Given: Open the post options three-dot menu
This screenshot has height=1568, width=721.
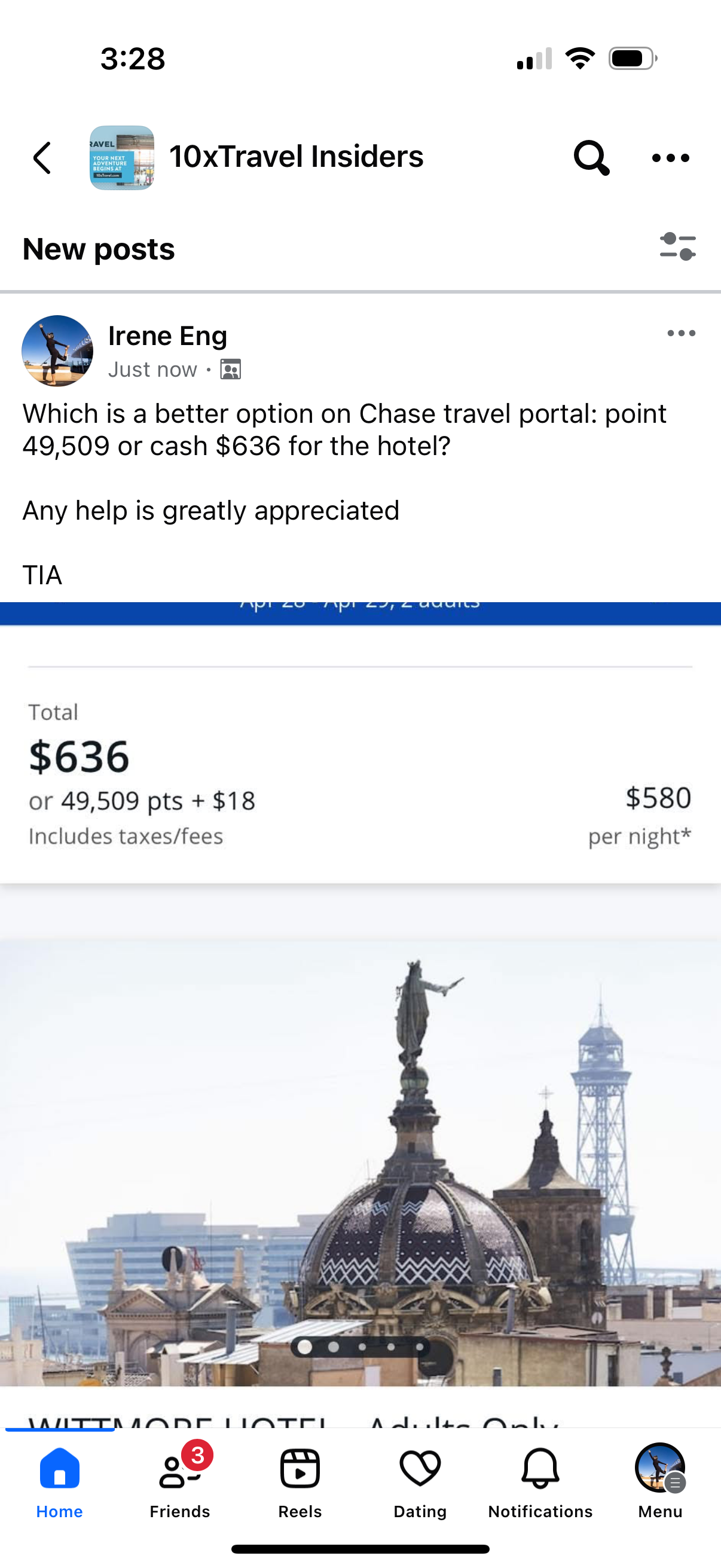Looking at the screenshot, I should (x=681, y=333).
